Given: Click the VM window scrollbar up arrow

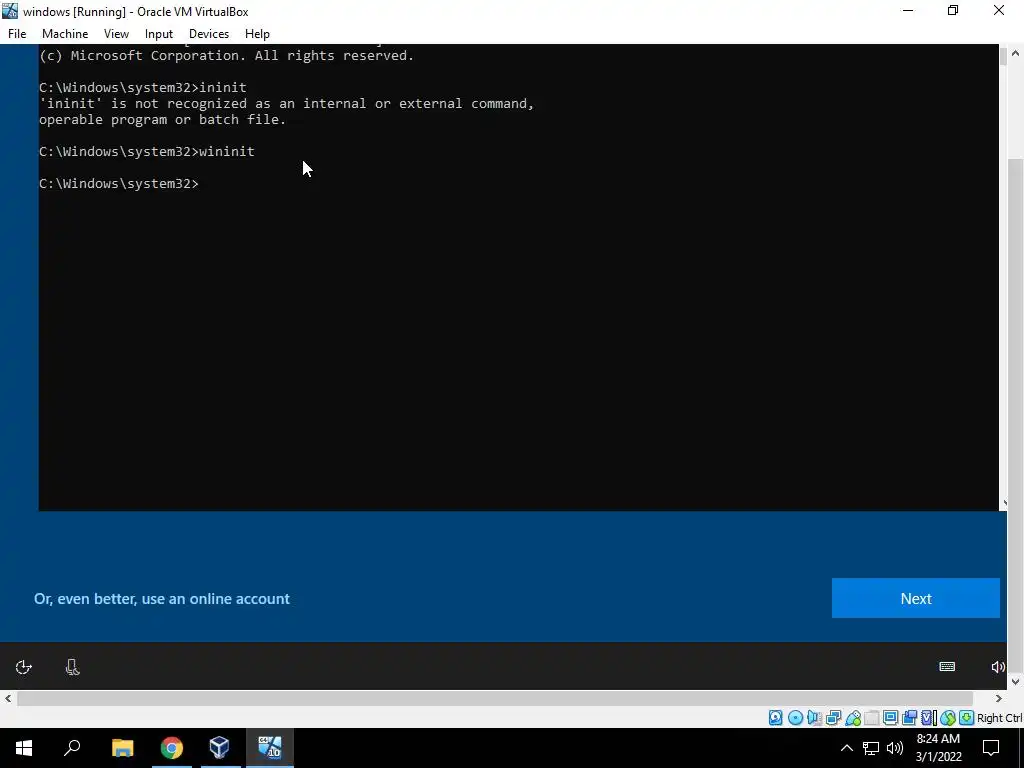Looking at the screenshot, I should pyautogui.click(x=1016, y=52).
